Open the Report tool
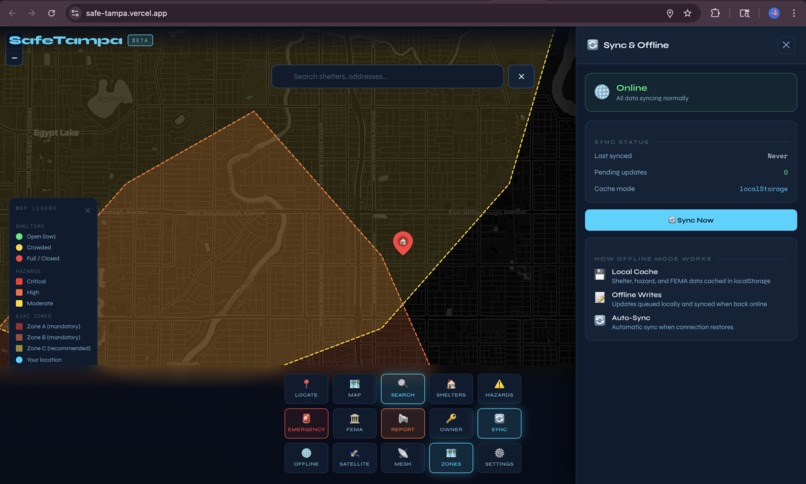Image resolution: width=806 pixels, height=484 pixels. 402,423
